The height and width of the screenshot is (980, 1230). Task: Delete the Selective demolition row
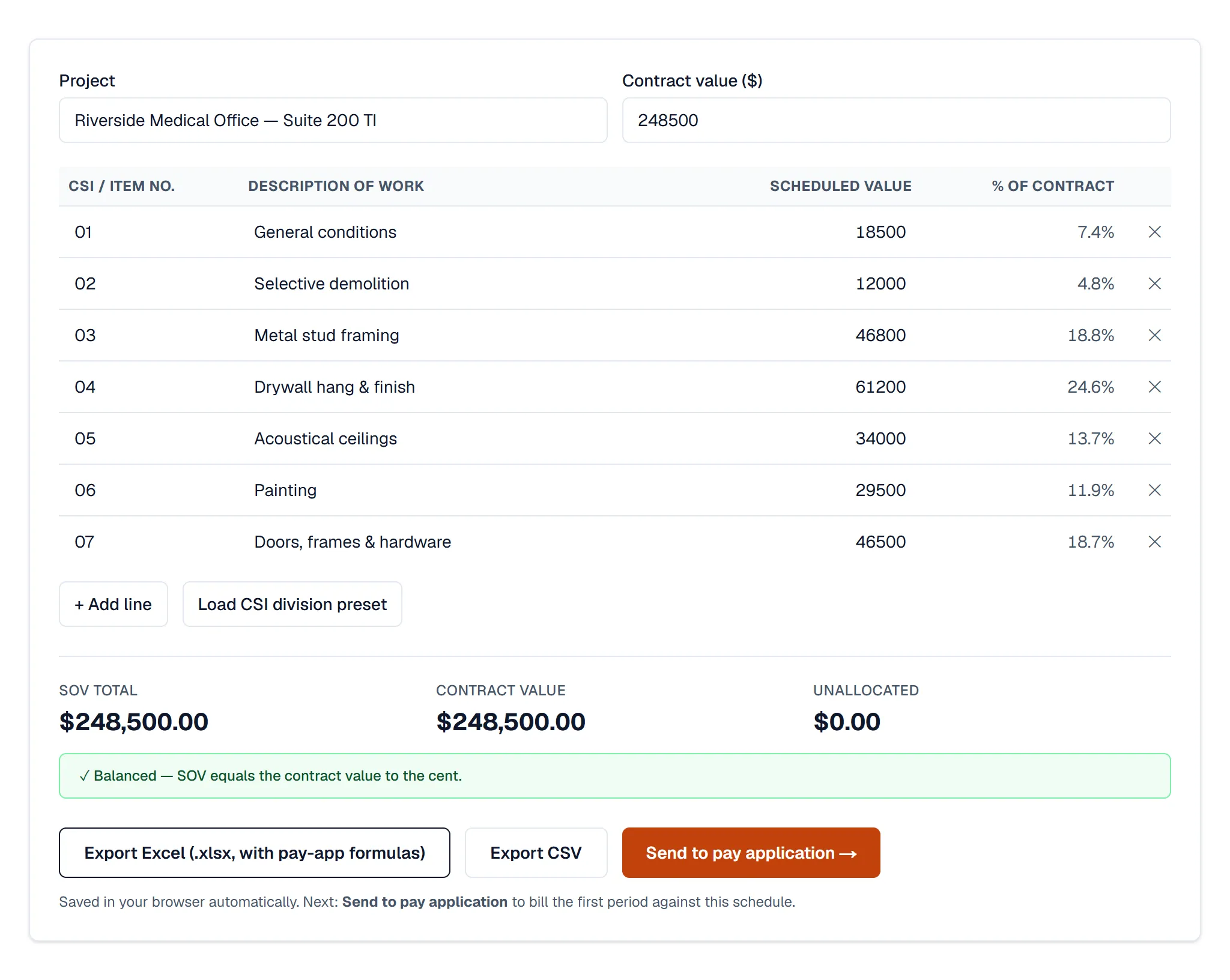click(x=1154, y=283)
